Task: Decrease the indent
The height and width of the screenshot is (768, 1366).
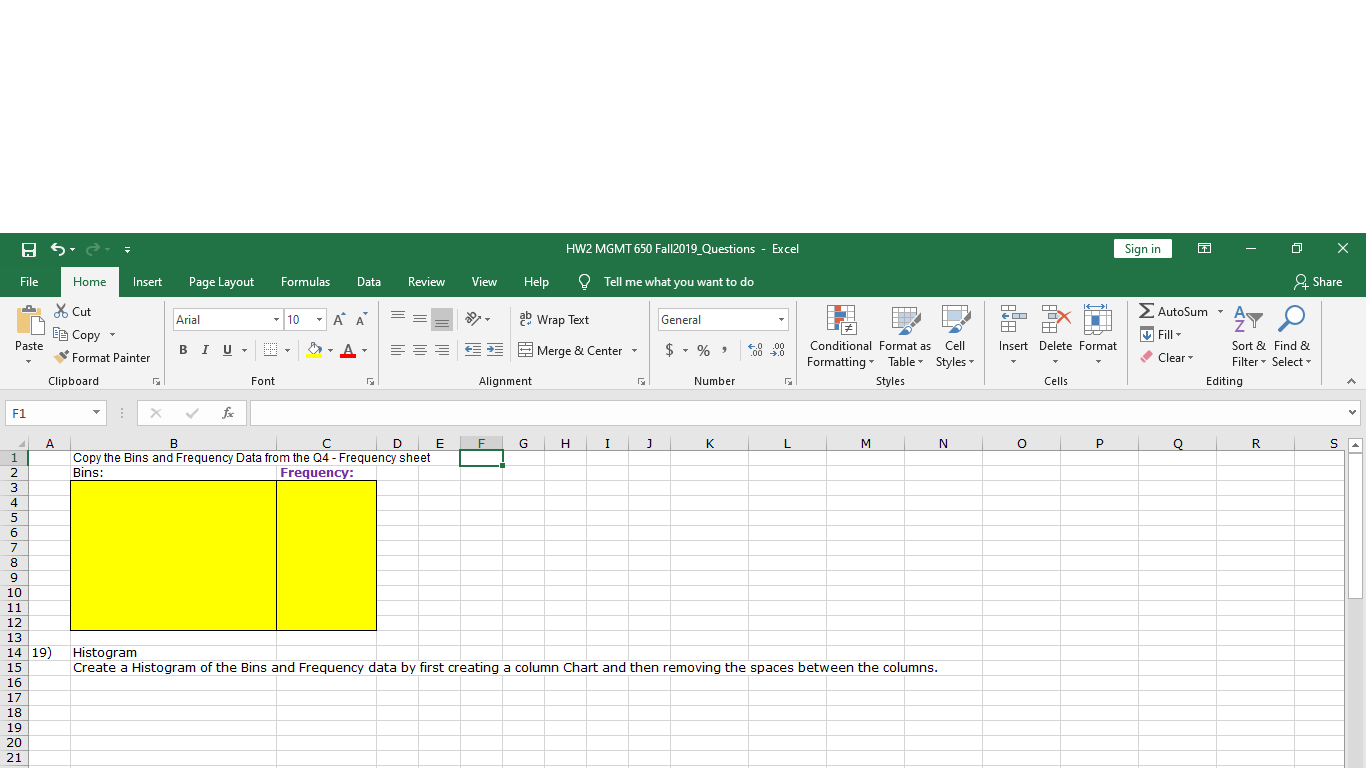Action: [472, 350]
